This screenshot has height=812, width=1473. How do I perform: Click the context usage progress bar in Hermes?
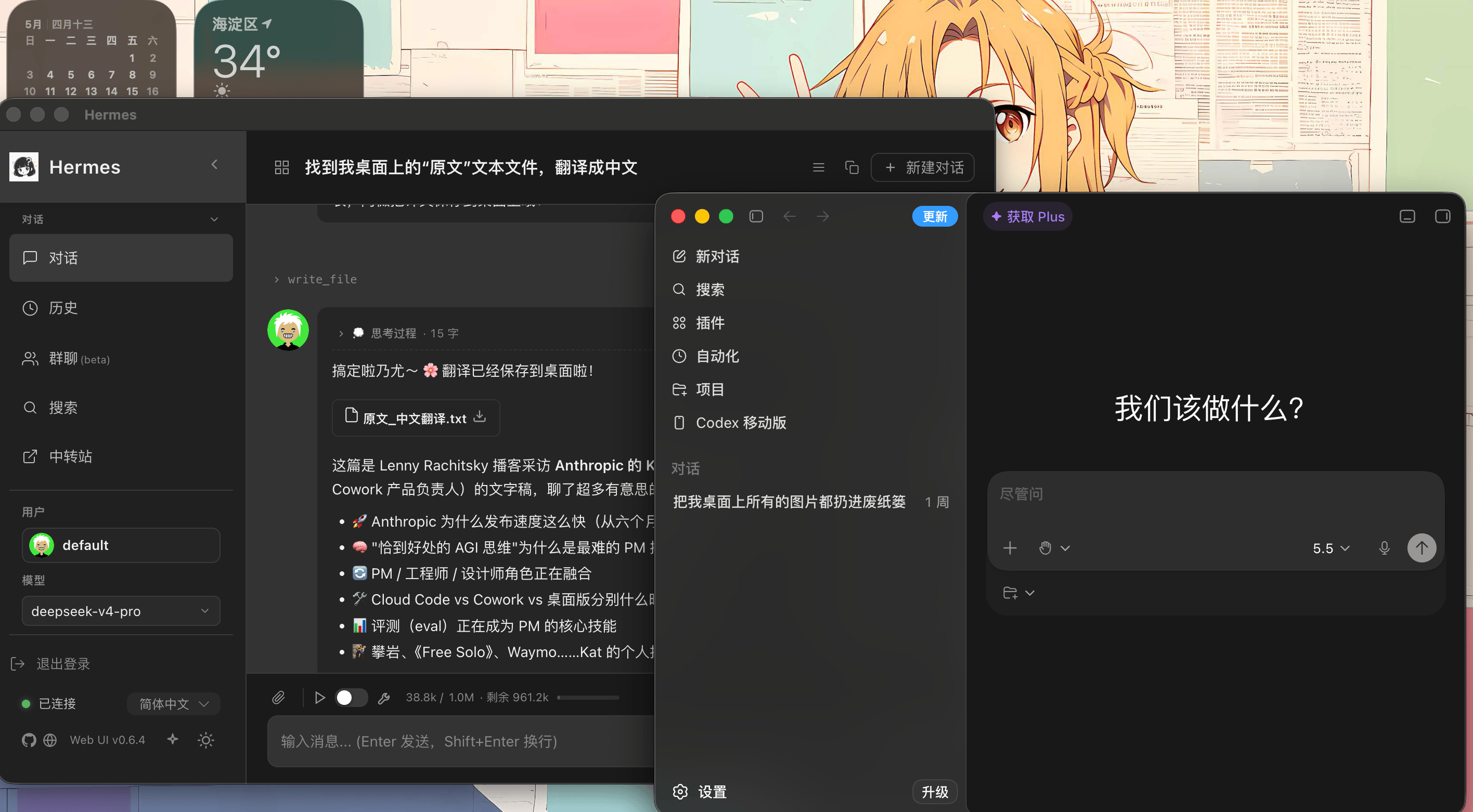(588, 697)
